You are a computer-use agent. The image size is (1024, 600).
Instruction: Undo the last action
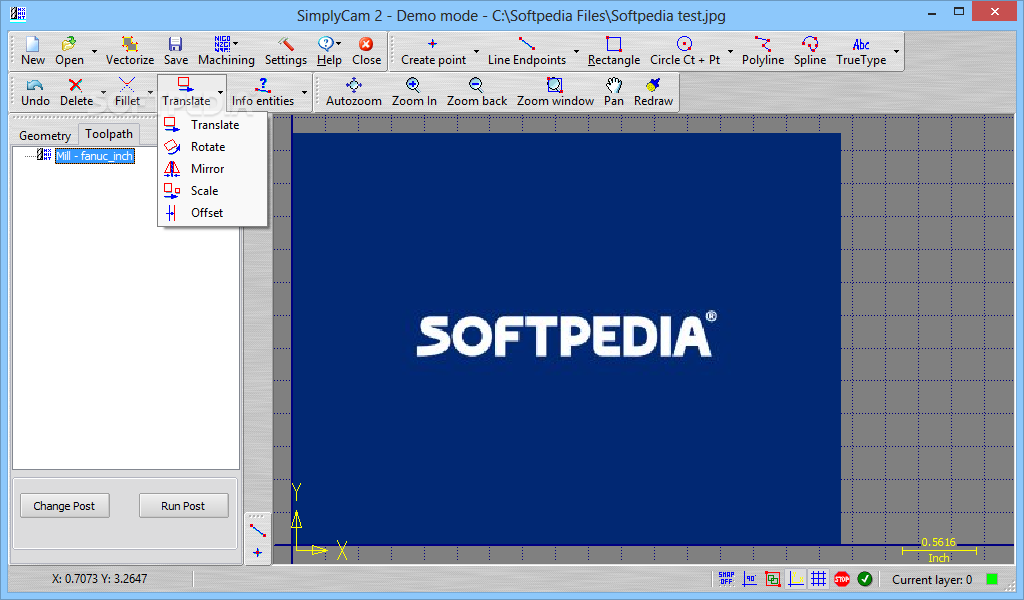pyautogui.click(x=35, y=92)
